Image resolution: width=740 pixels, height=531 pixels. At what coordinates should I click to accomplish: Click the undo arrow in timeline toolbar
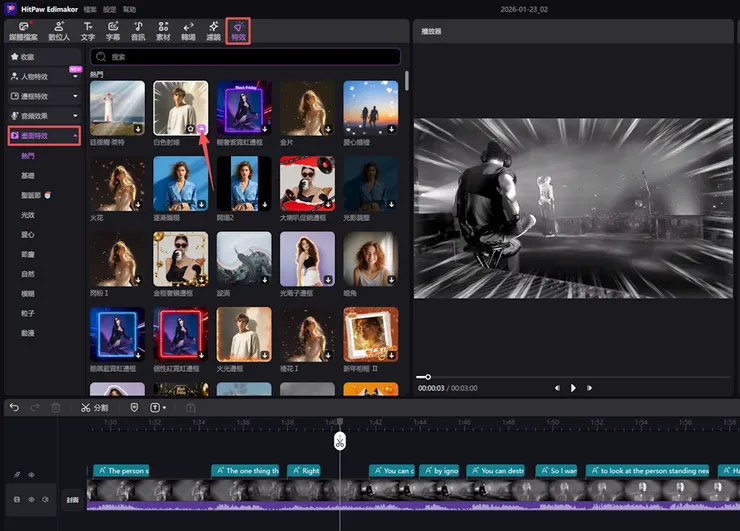coord(14,408)
